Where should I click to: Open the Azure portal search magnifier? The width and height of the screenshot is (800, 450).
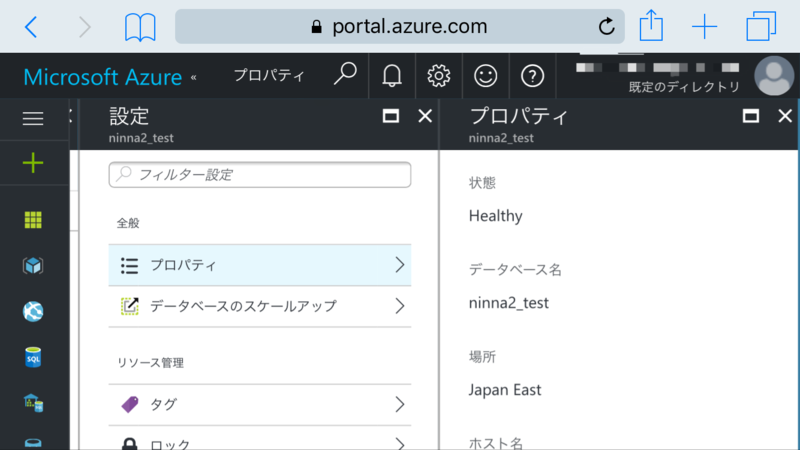(345, 74)
